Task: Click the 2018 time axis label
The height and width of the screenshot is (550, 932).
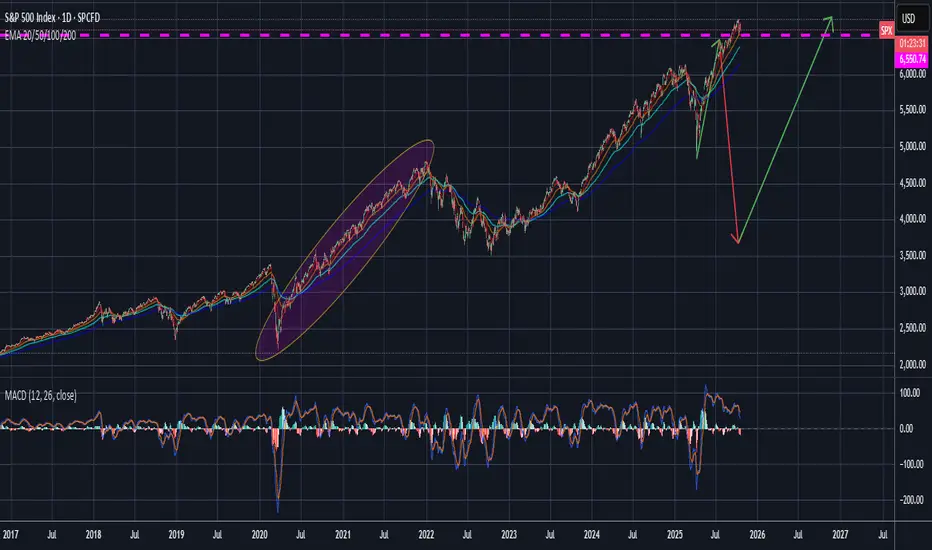Action: click(x=93, y=535)
